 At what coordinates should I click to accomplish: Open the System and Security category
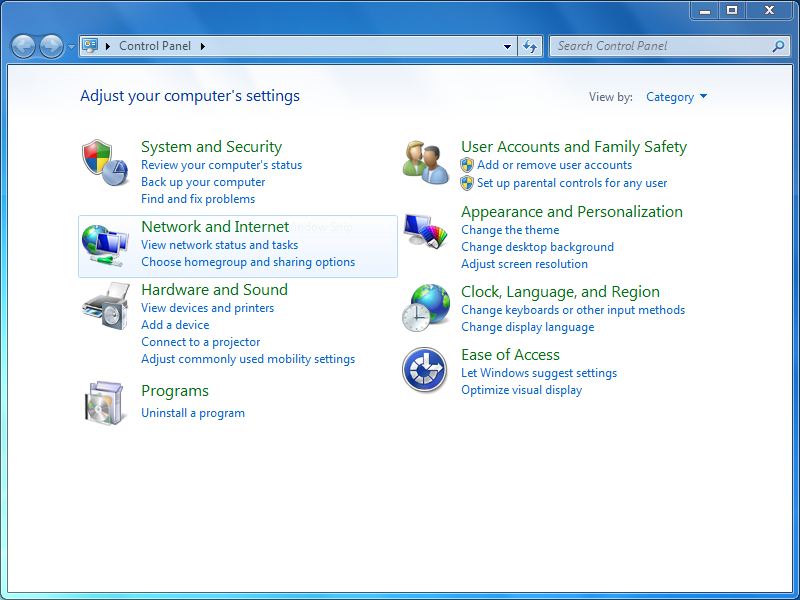pyautogui.click(x=211, y=147)
